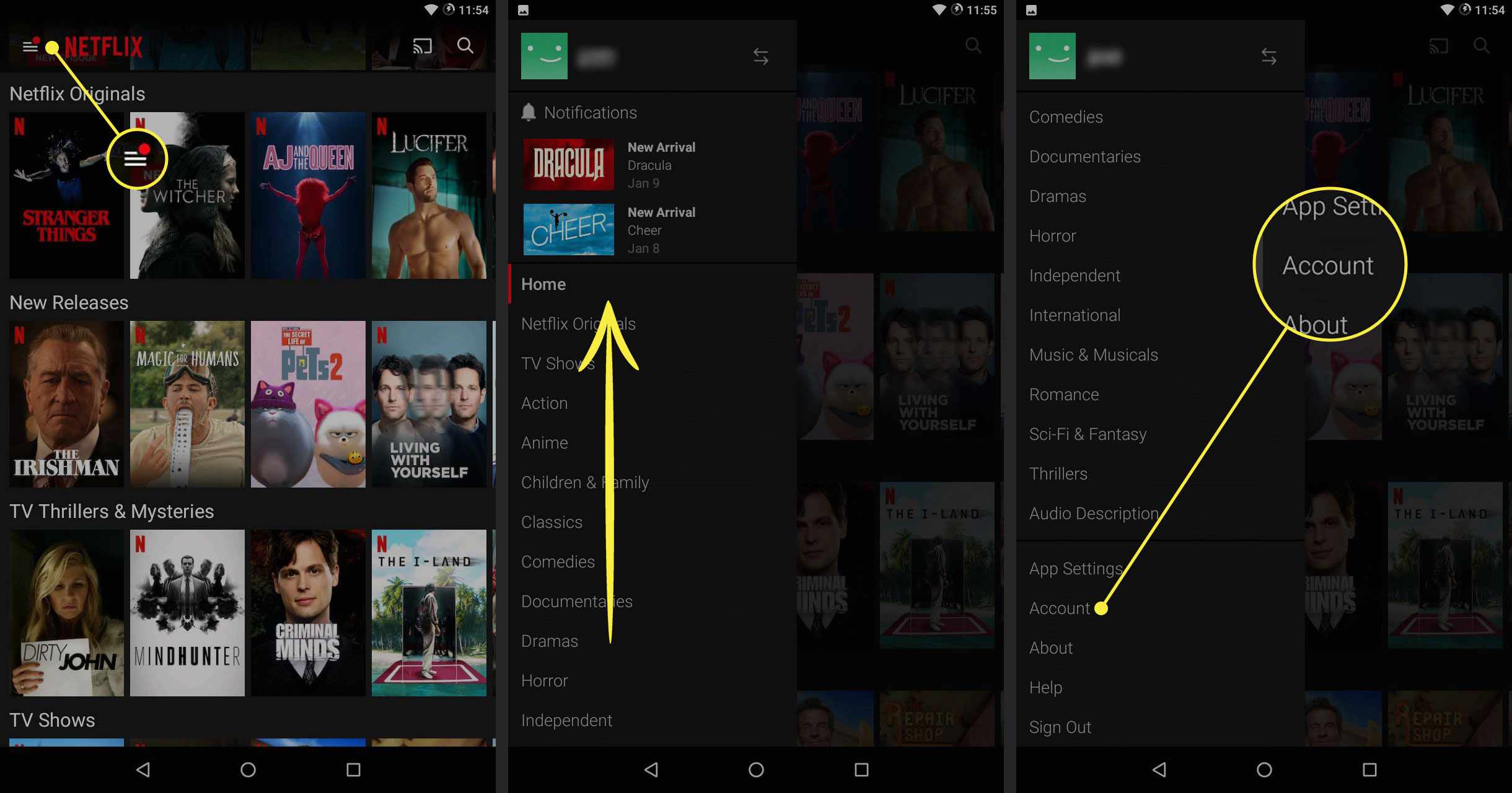Tap the cast icon in left screen
This screenshot has height=793, width=1512.
click(422, 46)
